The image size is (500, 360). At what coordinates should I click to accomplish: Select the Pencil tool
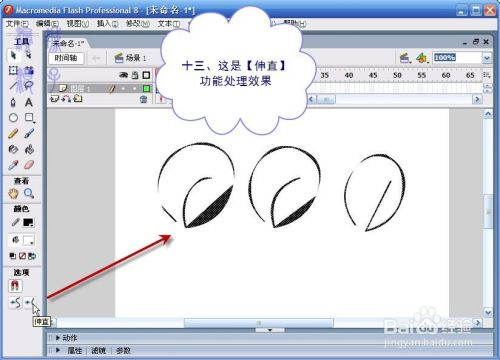13,134
